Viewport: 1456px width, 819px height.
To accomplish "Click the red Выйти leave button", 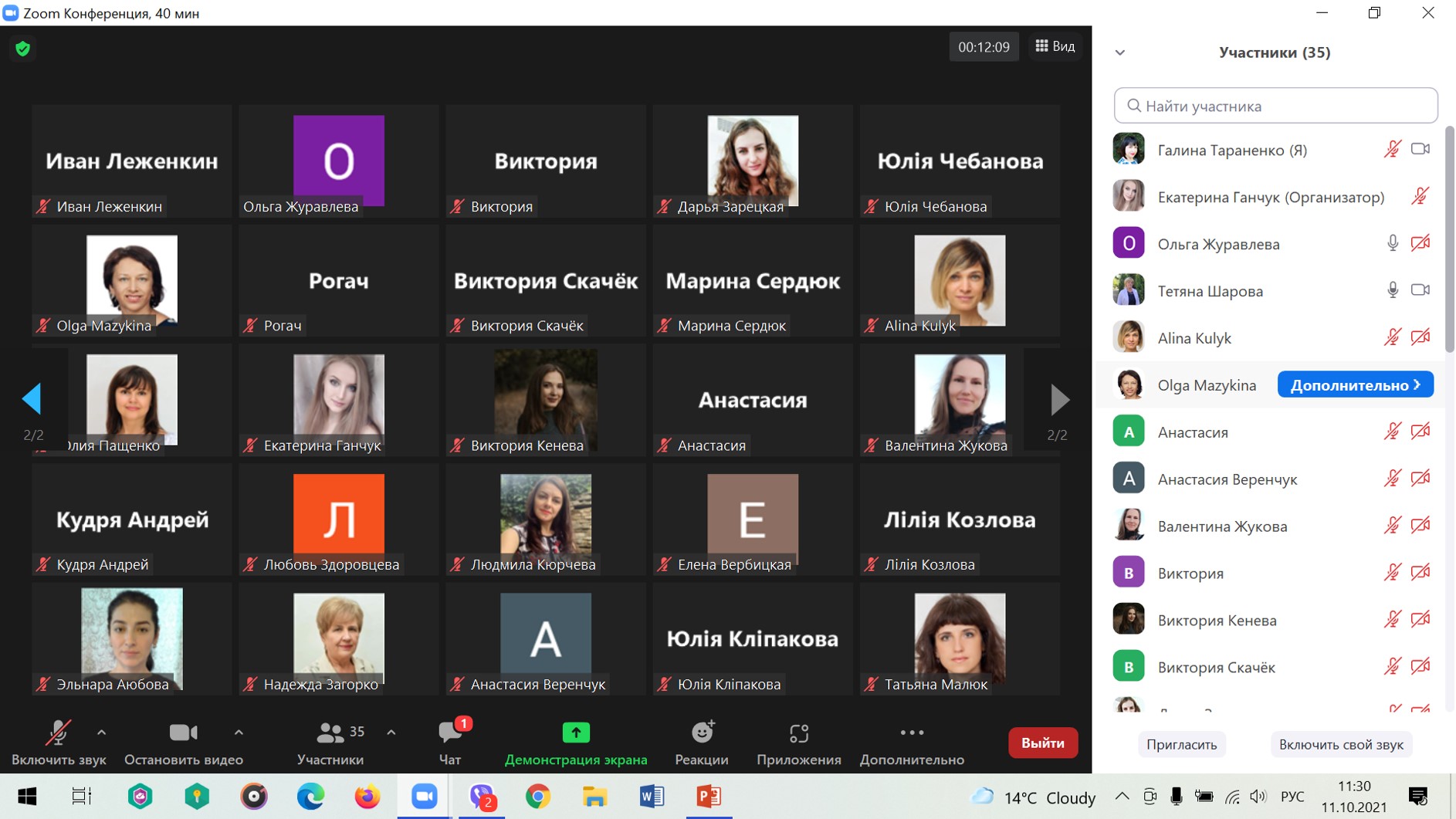I will pos(1042,743).
